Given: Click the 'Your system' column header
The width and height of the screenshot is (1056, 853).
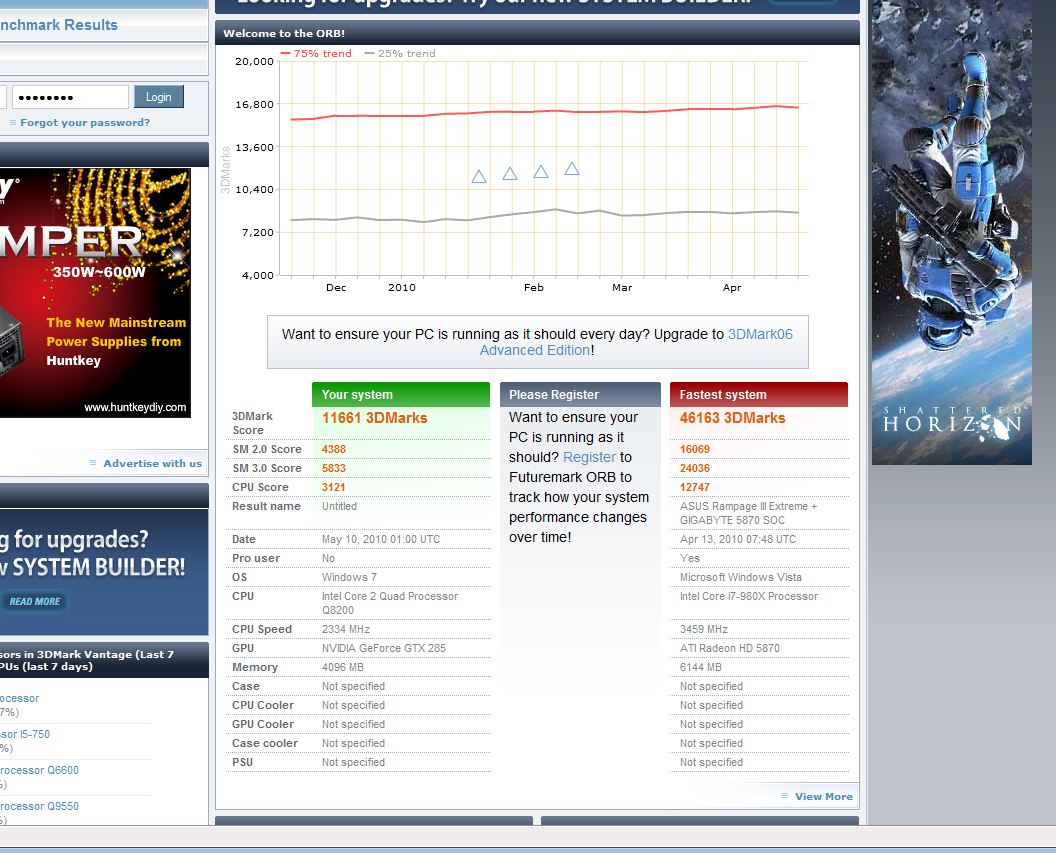Looking at the screenshot, I should [401, 395].
